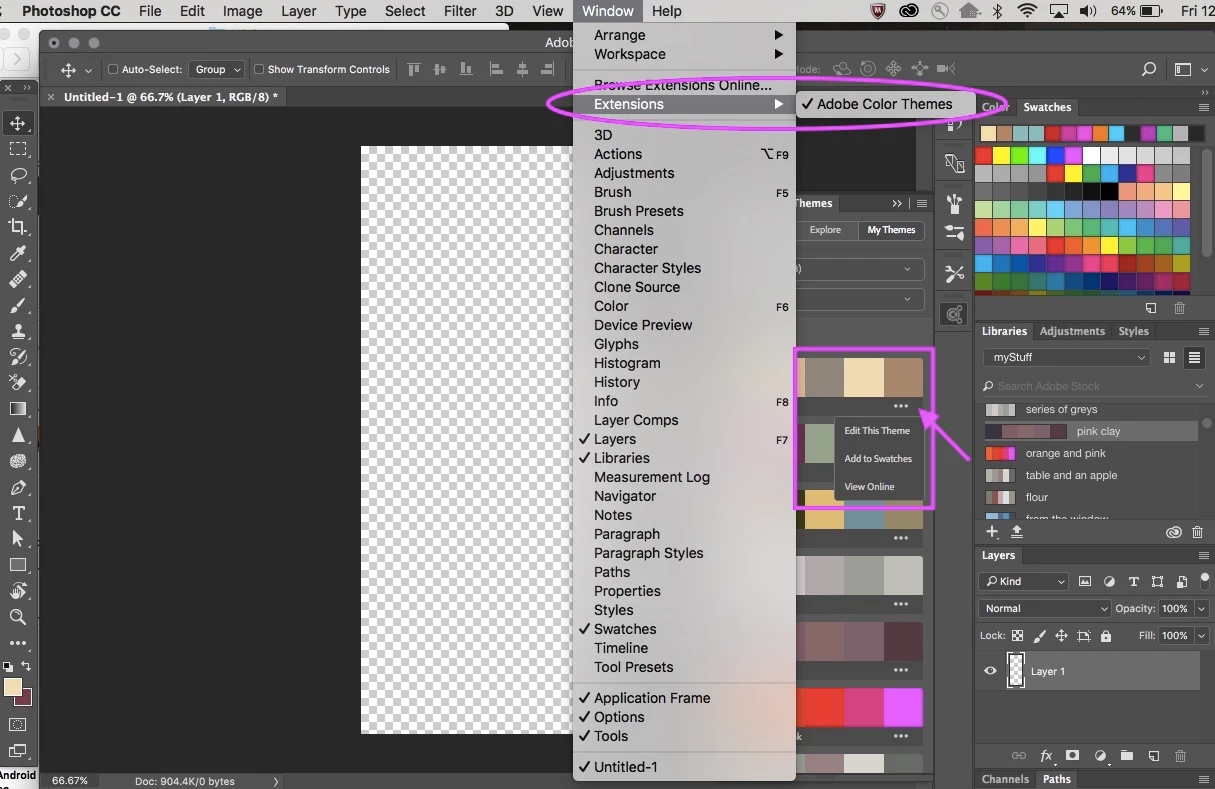Delete layer with Layers panel trash icon
This screenshot has height=789, width=1215.
[x=1180, y=756]
